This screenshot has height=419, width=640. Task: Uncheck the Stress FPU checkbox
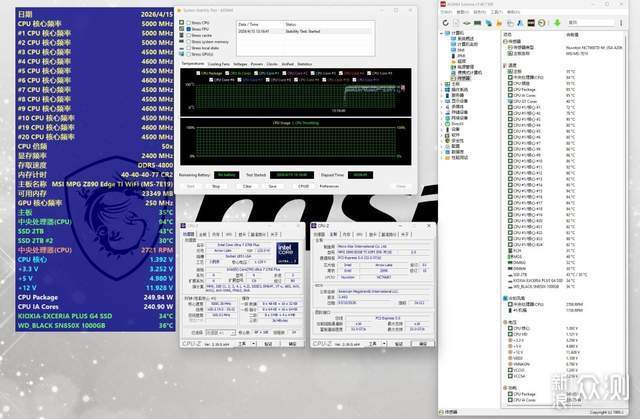point(189,29)
